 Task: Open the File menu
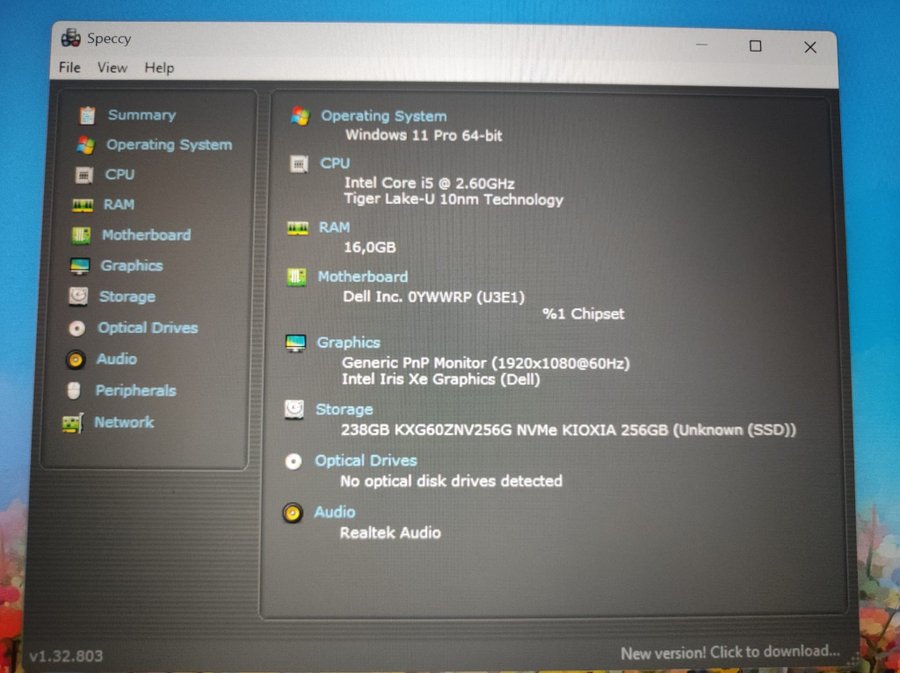69,68
